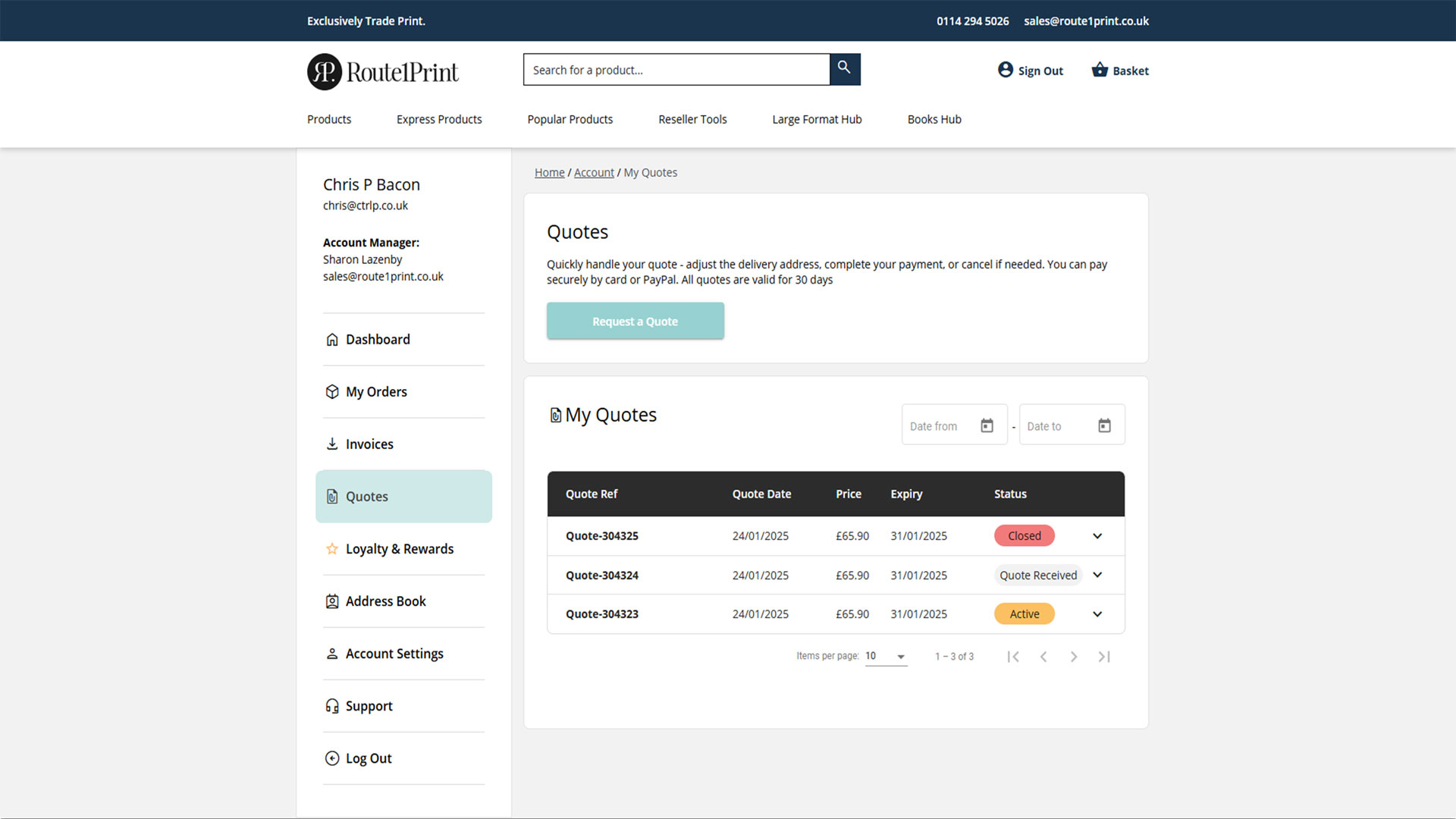1456x819 pixels.
Task: Click the Address Book icon
Action: point(332,601)
